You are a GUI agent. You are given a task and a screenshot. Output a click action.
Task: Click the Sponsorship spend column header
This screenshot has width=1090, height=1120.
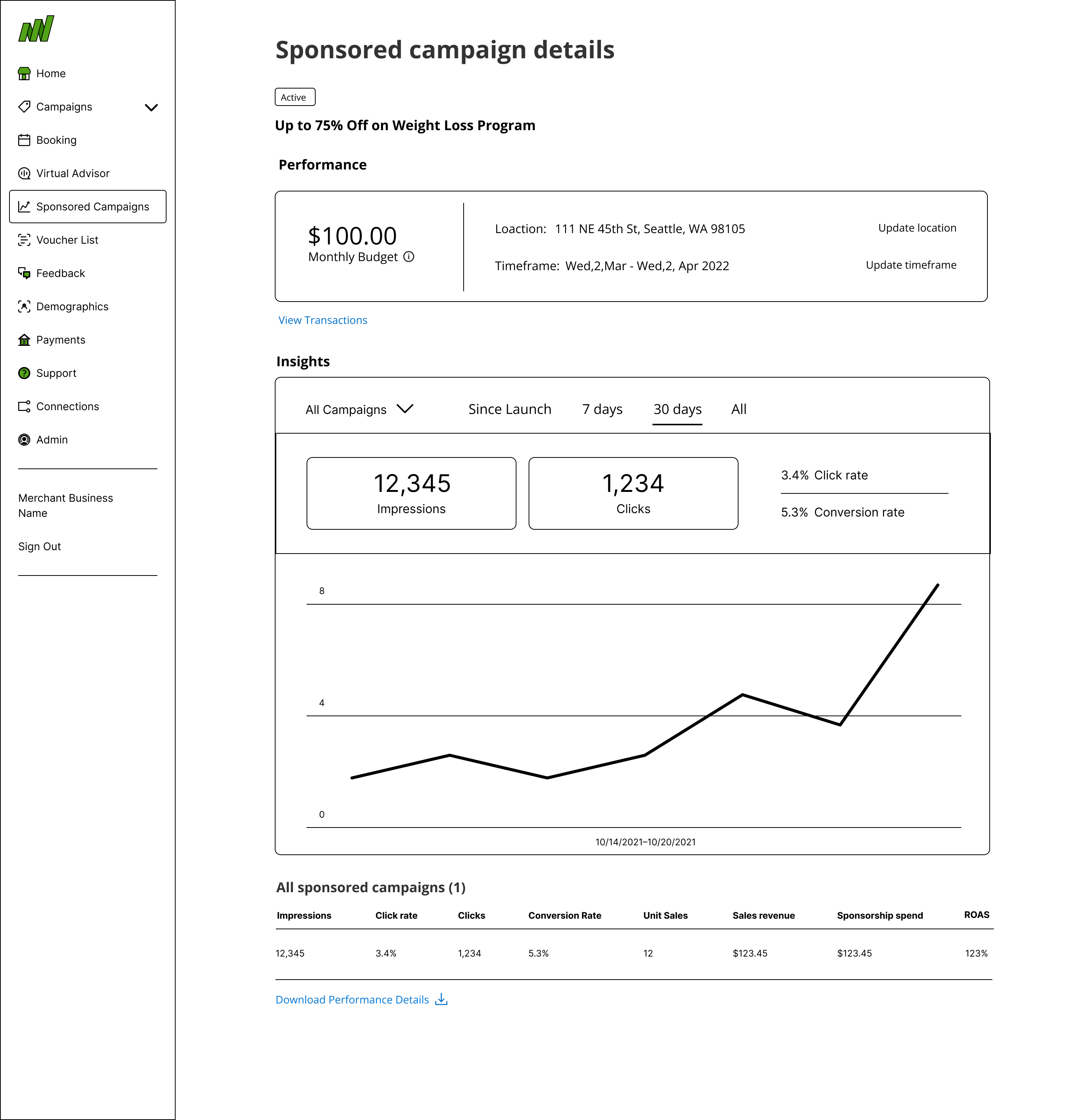point(880,915)
